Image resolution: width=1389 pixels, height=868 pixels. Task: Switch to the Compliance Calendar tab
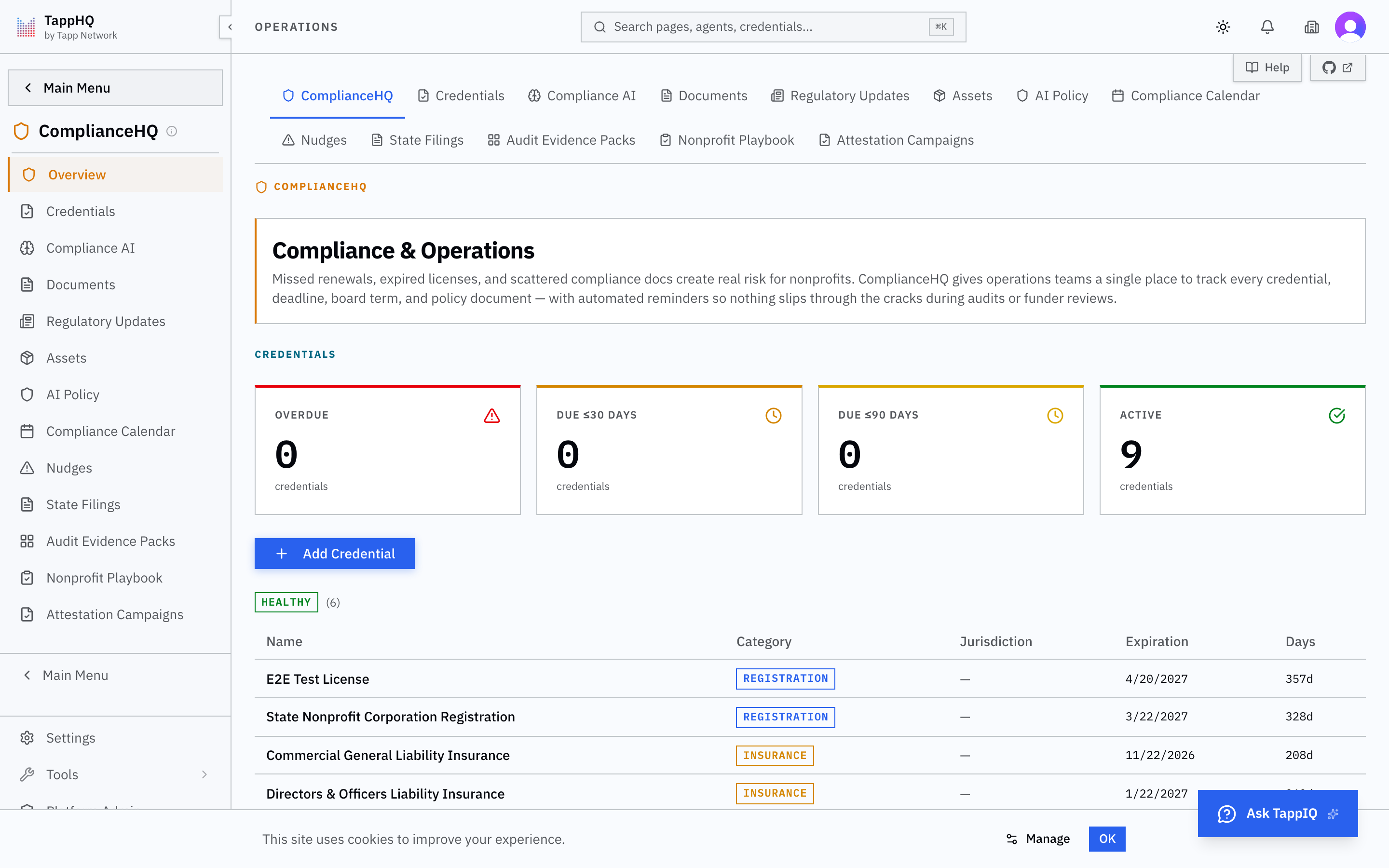1186,96
